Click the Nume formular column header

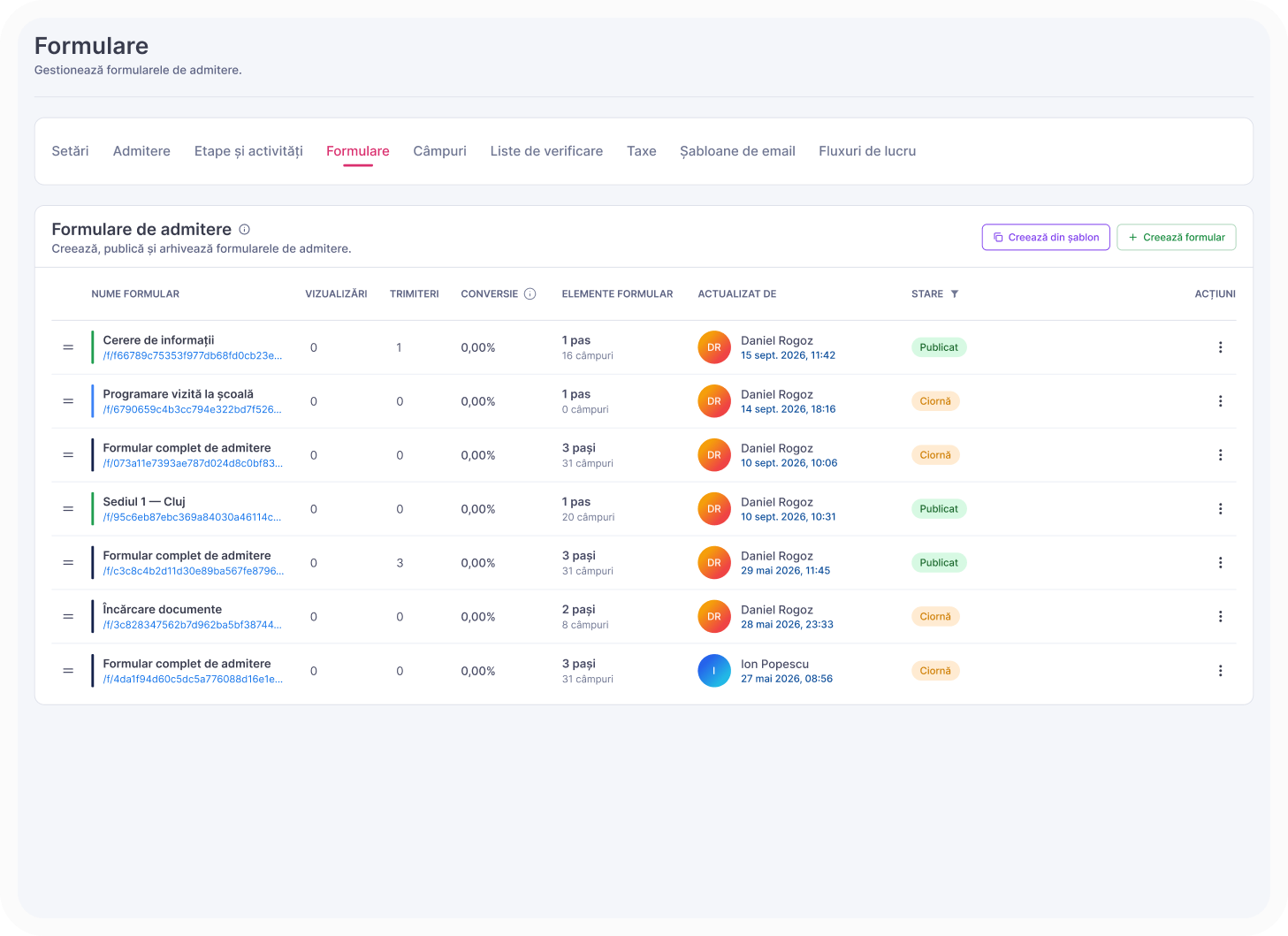(x=135, y=294)
